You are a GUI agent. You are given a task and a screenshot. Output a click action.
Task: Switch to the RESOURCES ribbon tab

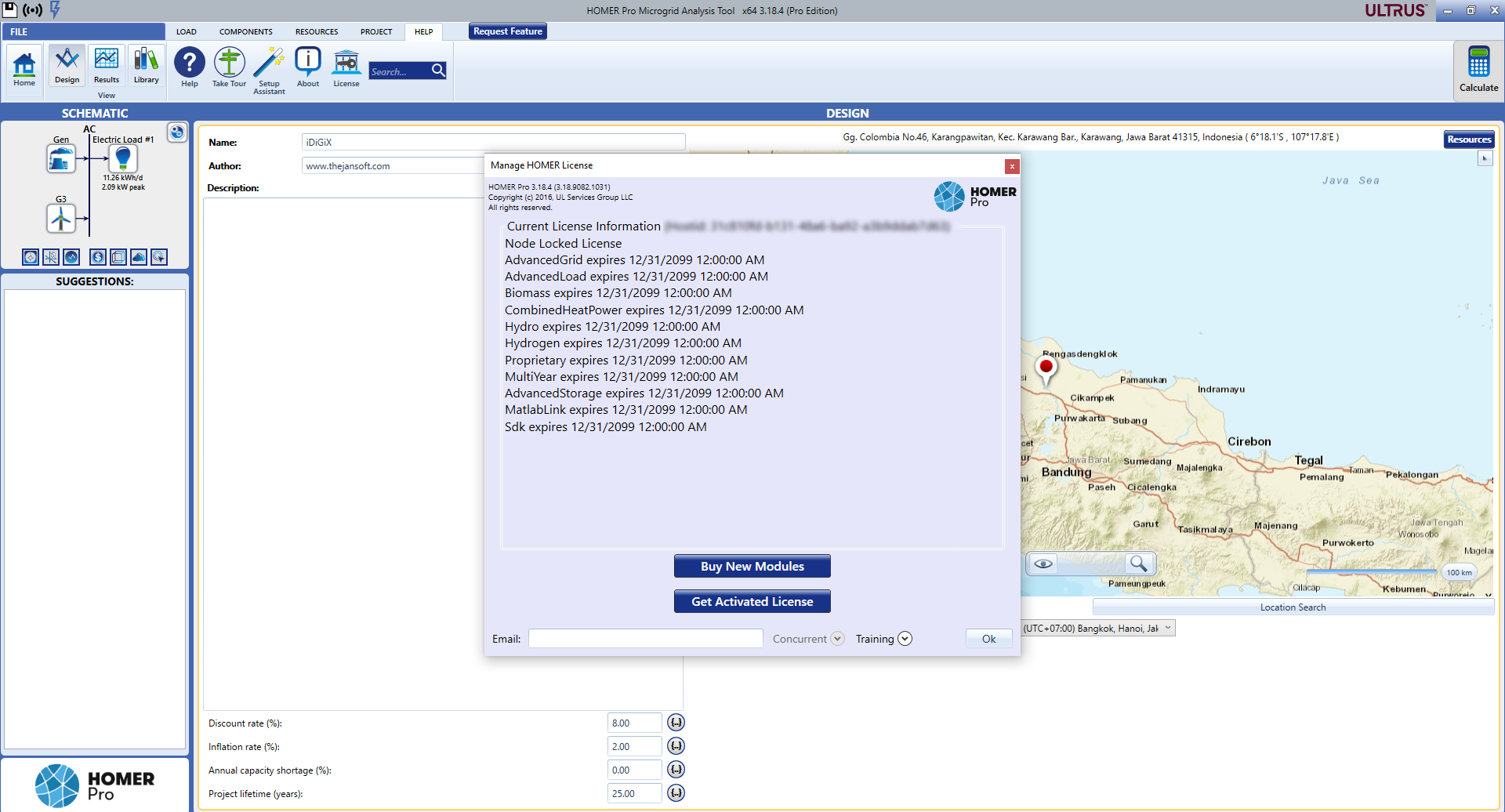317,32
